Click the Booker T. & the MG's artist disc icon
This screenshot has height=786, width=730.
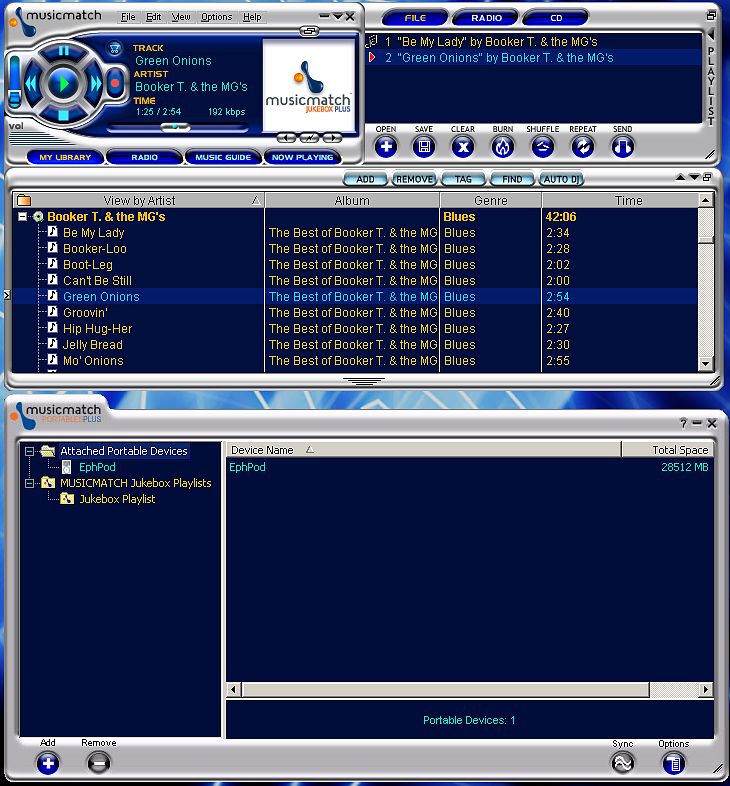[x=38, y=217]
